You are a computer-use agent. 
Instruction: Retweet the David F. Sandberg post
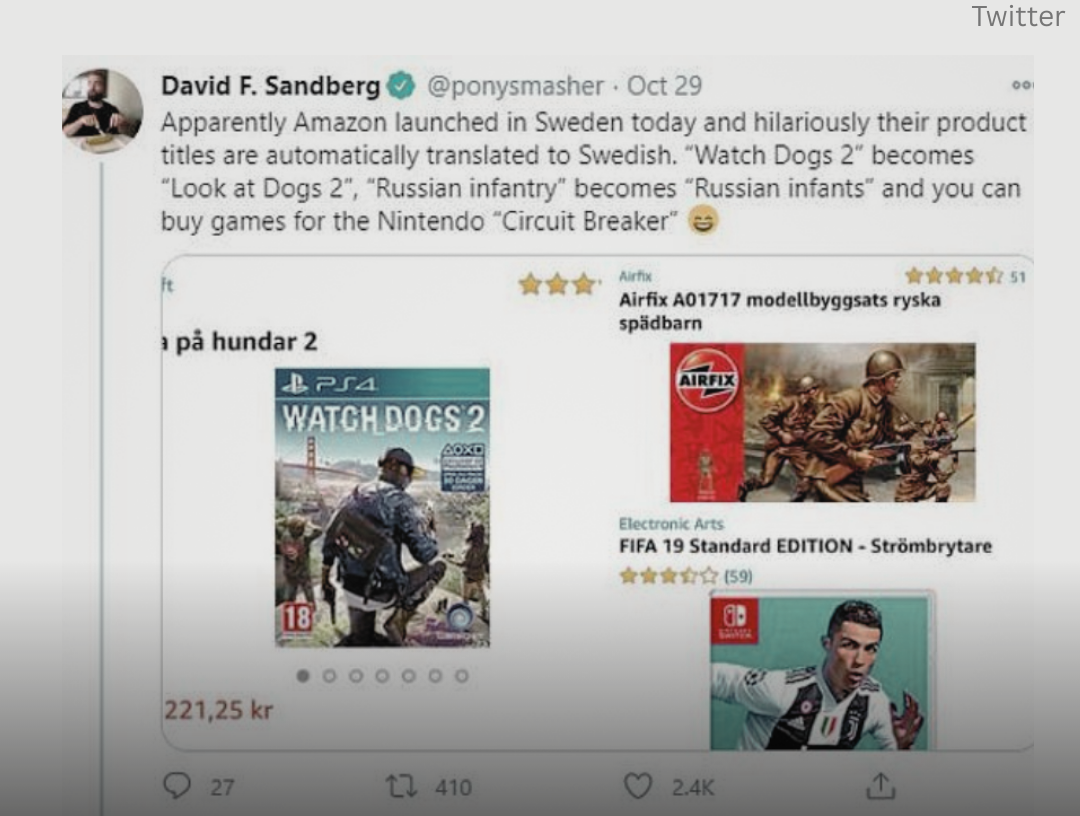click(x=402, y=786)
